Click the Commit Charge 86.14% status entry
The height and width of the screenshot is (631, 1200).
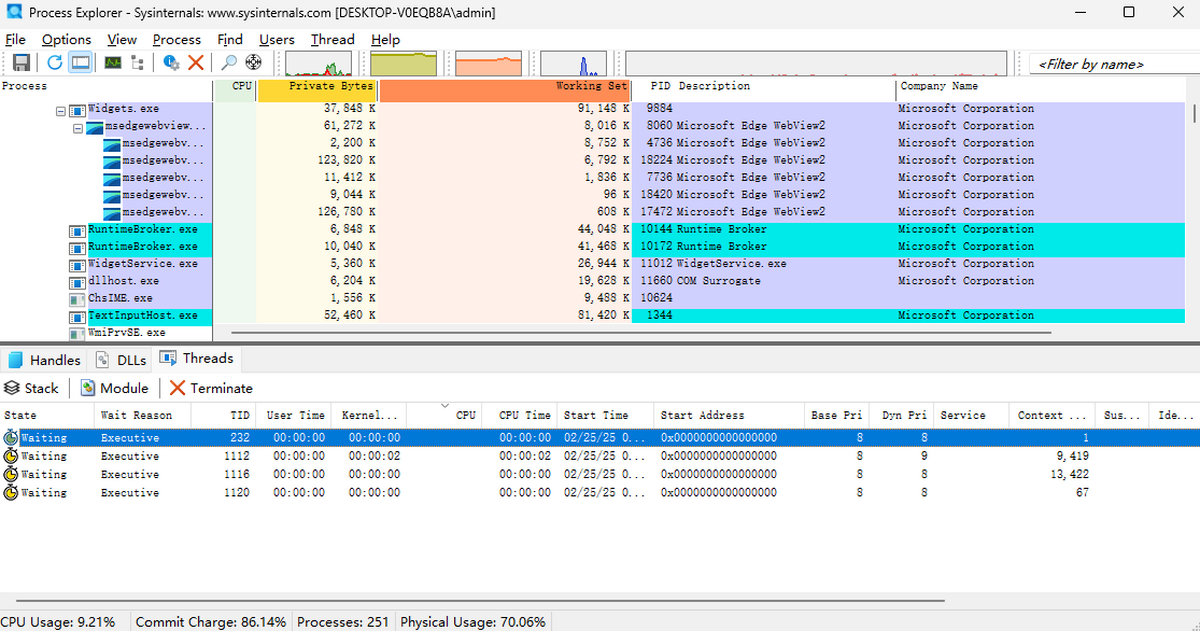click(x=211, y=622)
